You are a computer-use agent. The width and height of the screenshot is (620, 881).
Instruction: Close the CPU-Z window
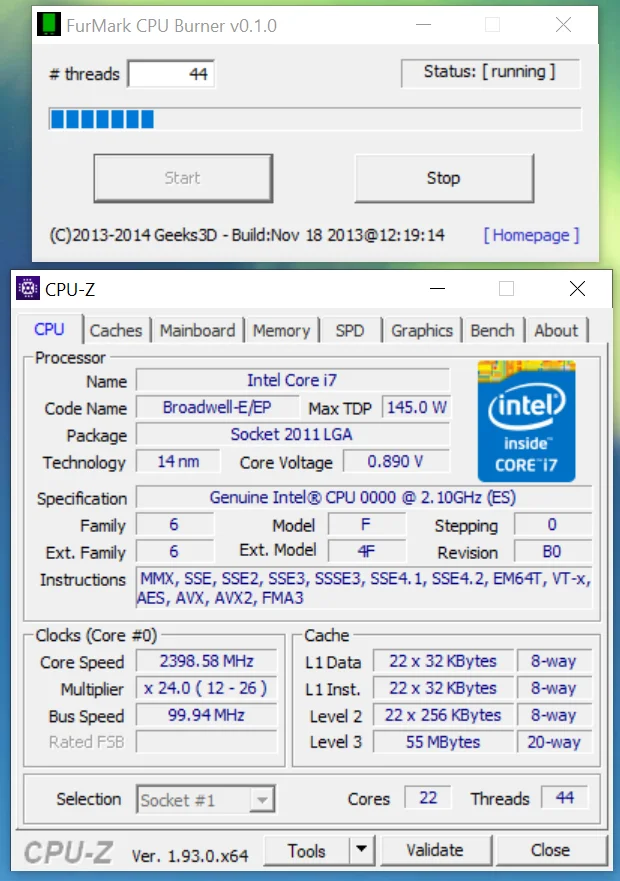coord(577,289)
